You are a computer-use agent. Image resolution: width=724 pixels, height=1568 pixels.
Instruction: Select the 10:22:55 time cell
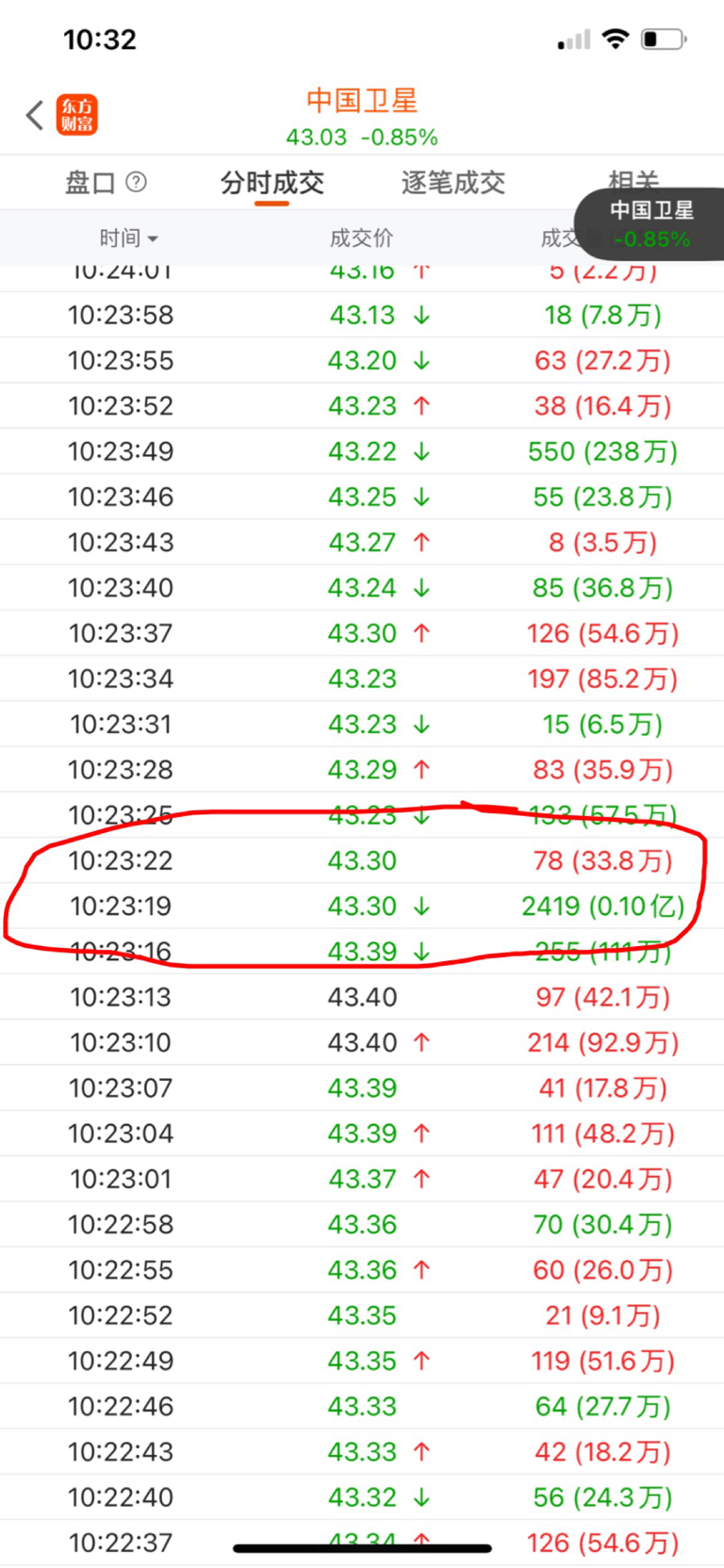(121, 1269)
